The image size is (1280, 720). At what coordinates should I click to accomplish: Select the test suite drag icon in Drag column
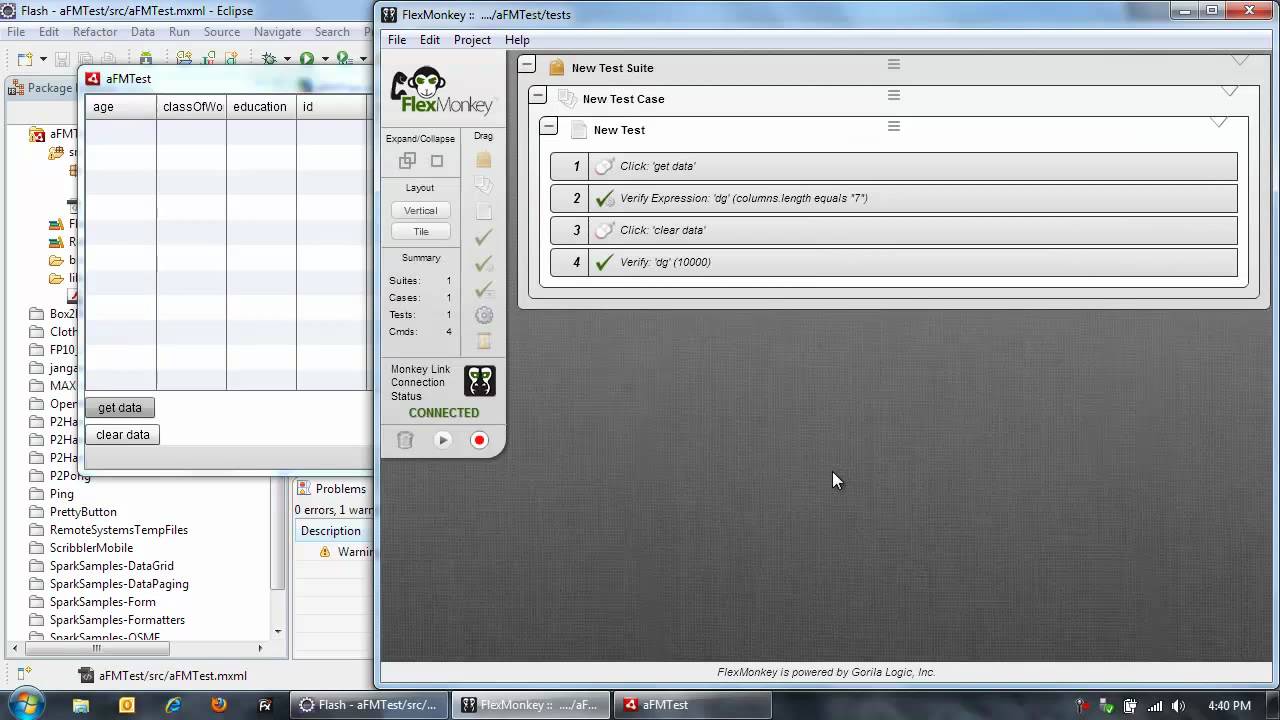pyautogui.click(x=484, y=160)
